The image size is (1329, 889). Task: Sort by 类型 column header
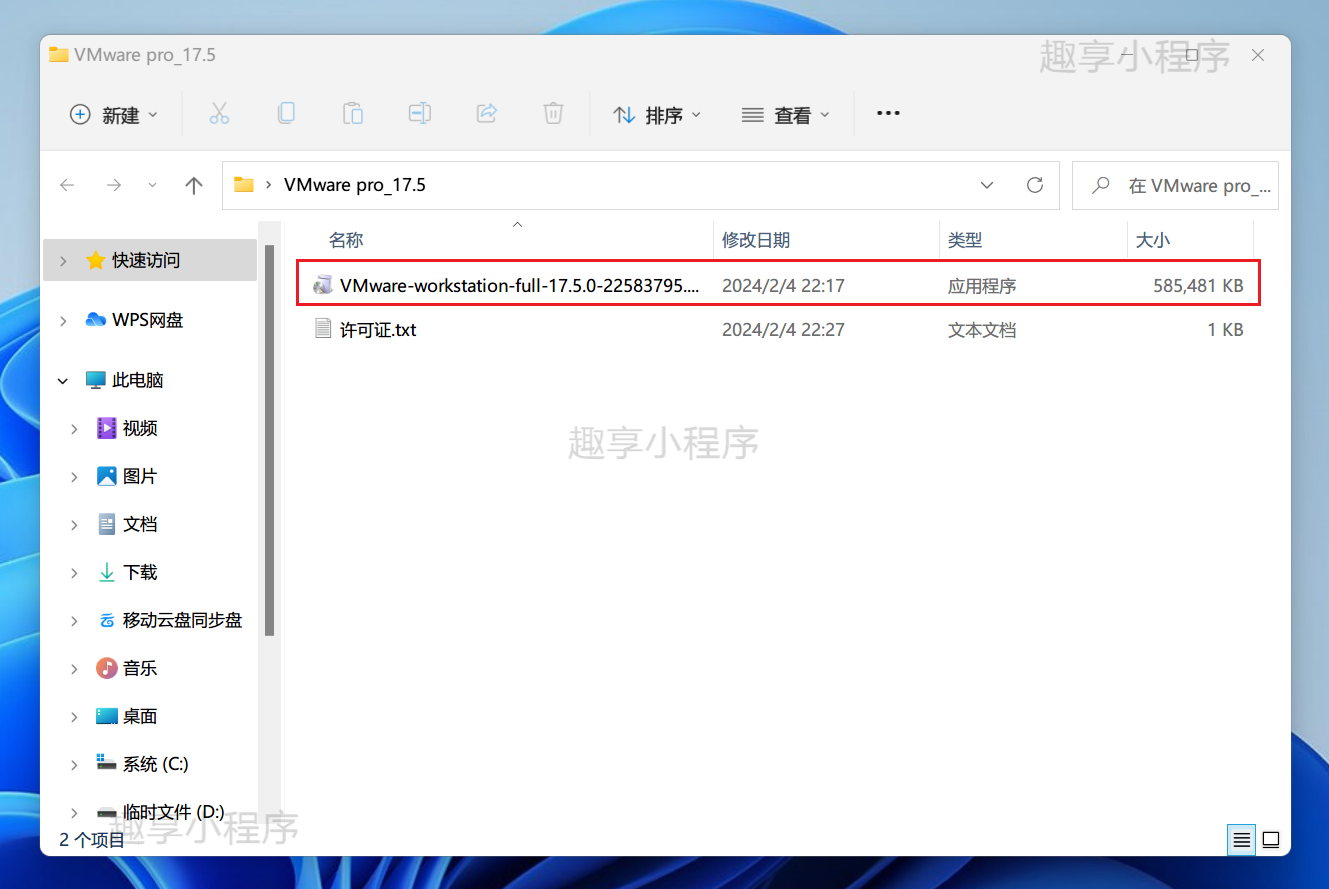click(x=965, y=240)
